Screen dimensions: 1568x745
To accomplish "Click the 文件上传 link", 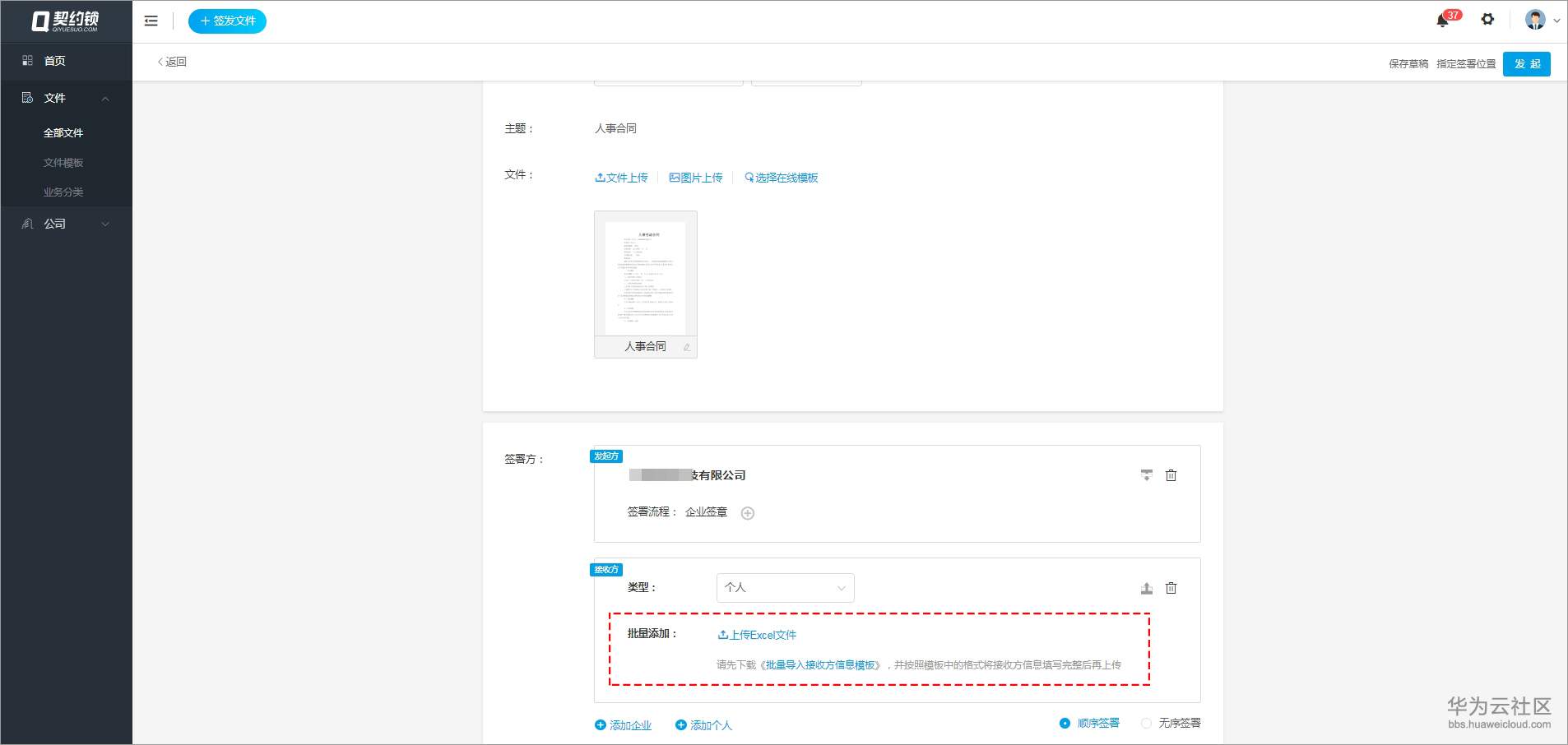I will click(621, 178).
